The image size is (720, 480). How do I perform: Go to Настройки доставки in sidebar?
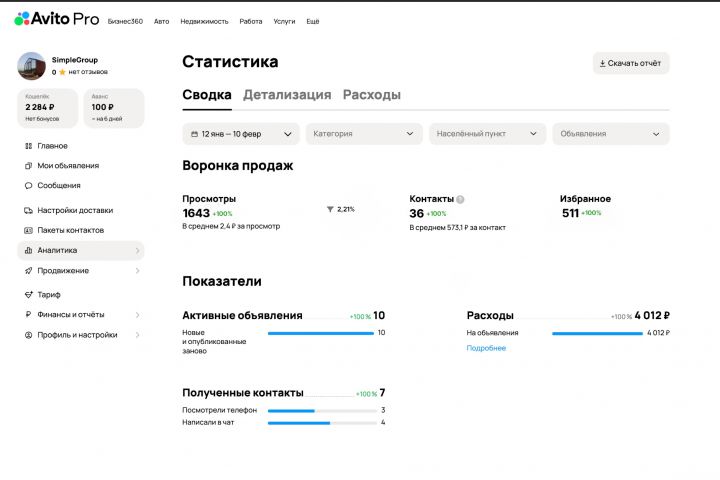[x=75, y=210]
